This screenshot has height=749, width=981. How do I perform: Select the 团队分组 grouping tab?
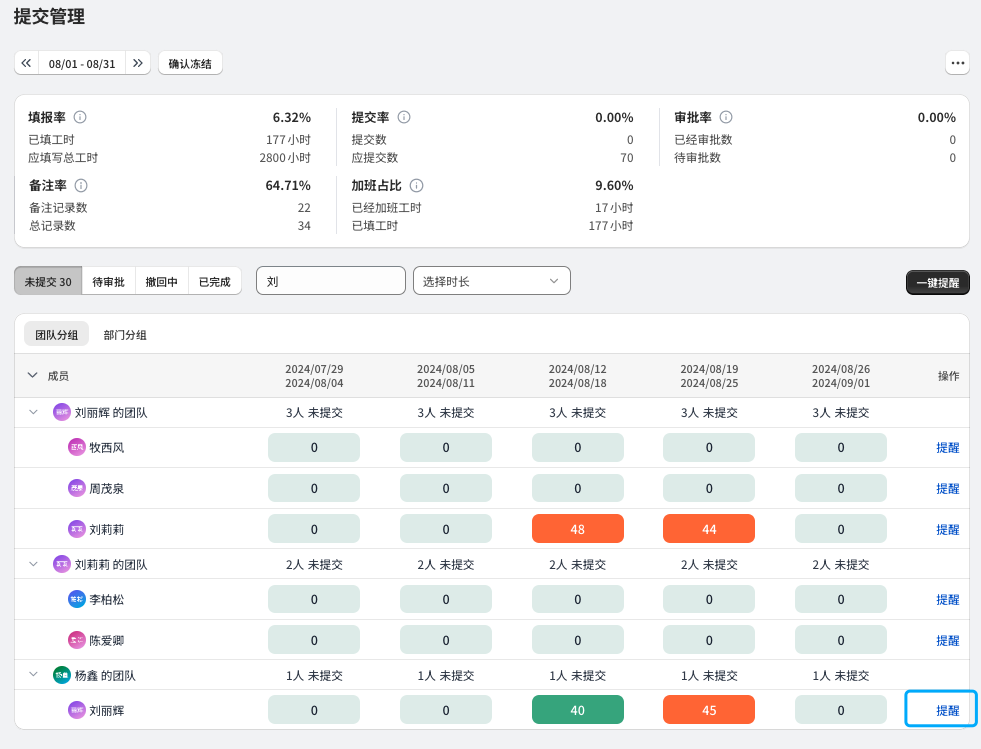tap(56, 335)
